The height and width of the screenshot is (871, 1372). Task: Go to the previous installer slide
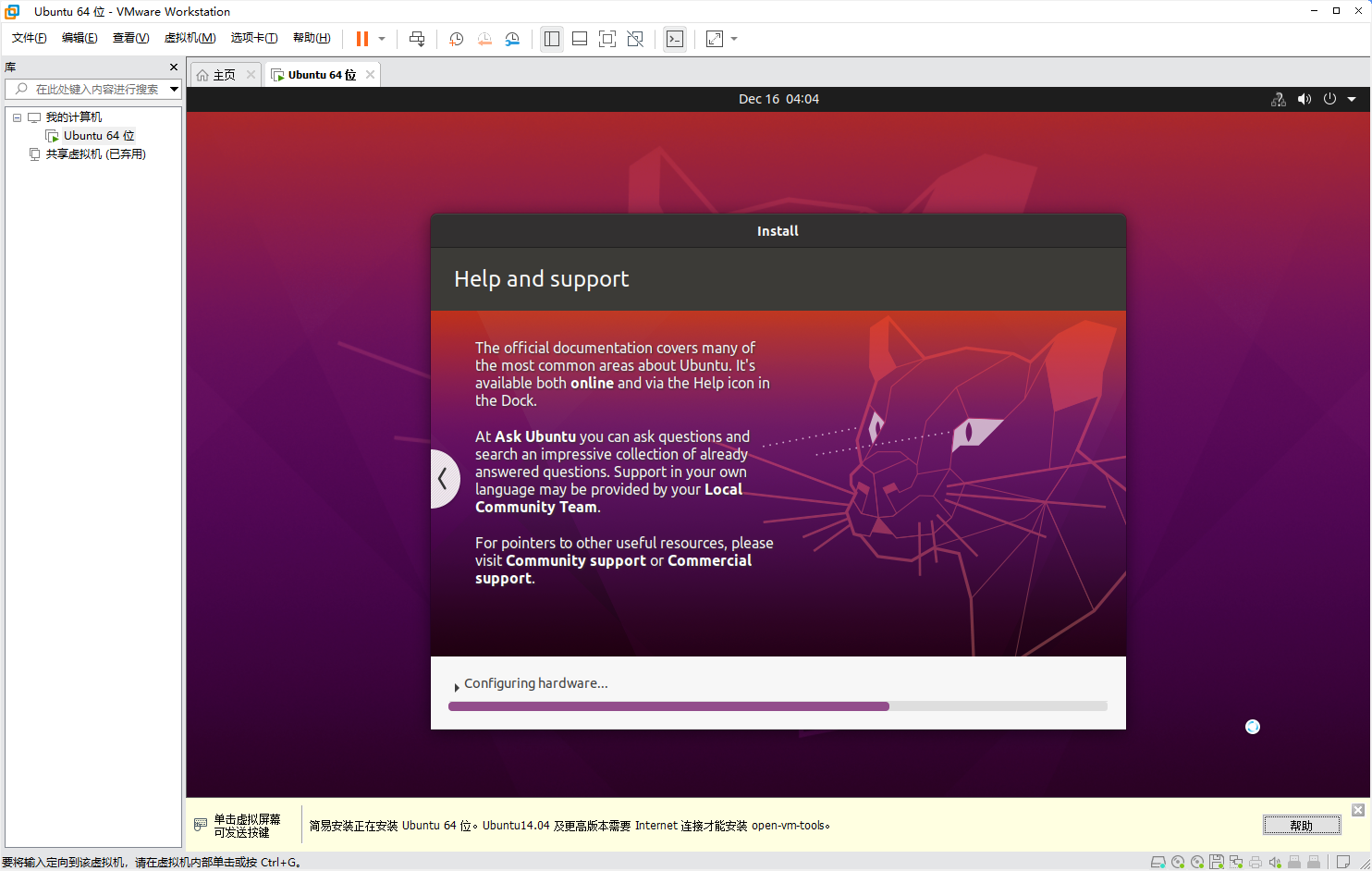click(444, 478)
